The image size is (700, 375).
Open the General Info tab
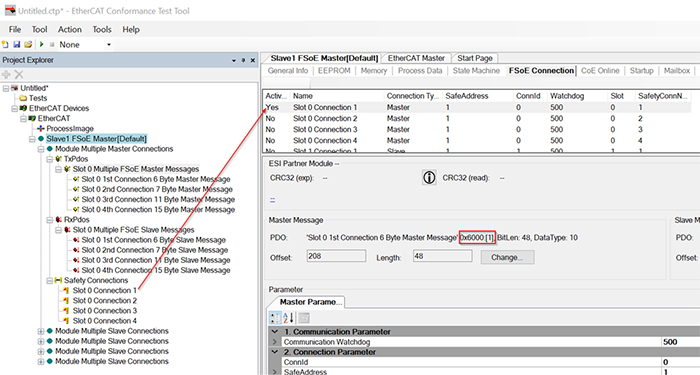288,71
